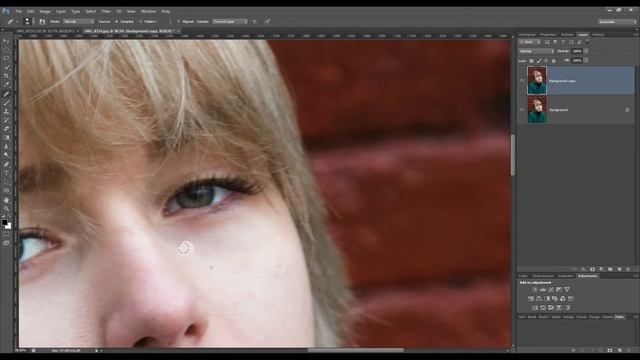Image resolution: width=640 pixels, height=360 pixels.
Task: Toggle lock image pixels
Action: pos(539,61)
